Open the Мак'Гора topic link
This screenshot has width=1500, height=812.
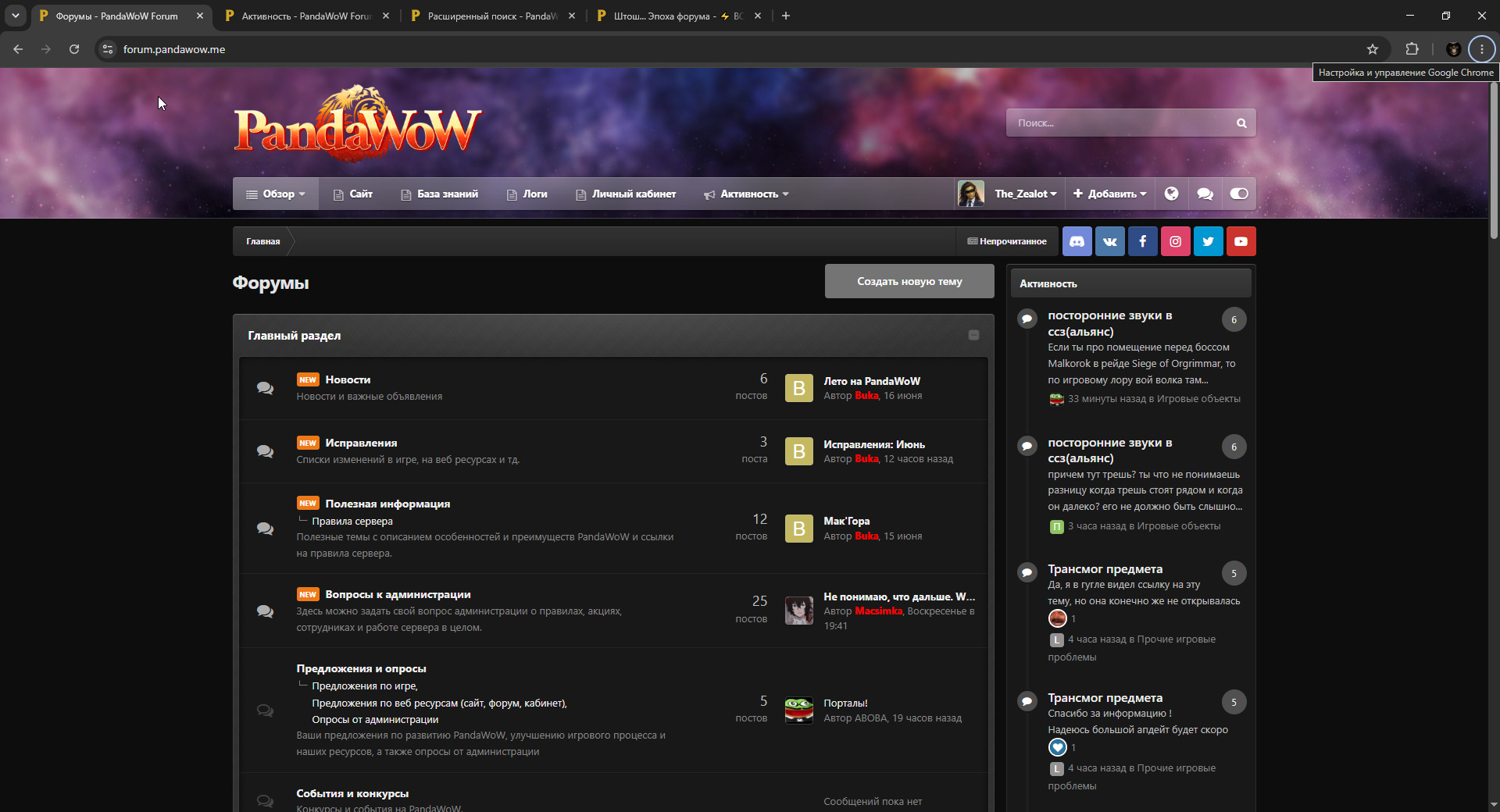(847, 521)
